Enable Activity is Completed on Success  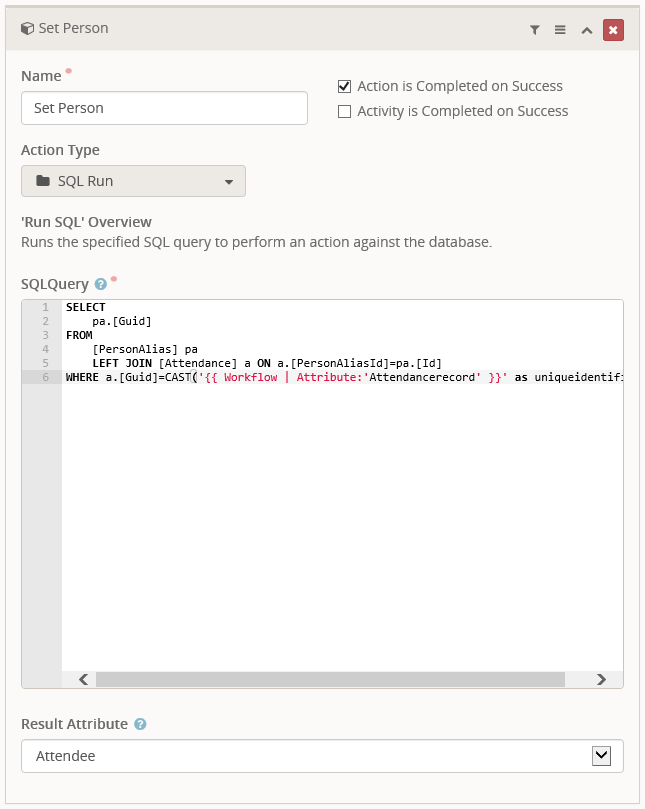344,111
